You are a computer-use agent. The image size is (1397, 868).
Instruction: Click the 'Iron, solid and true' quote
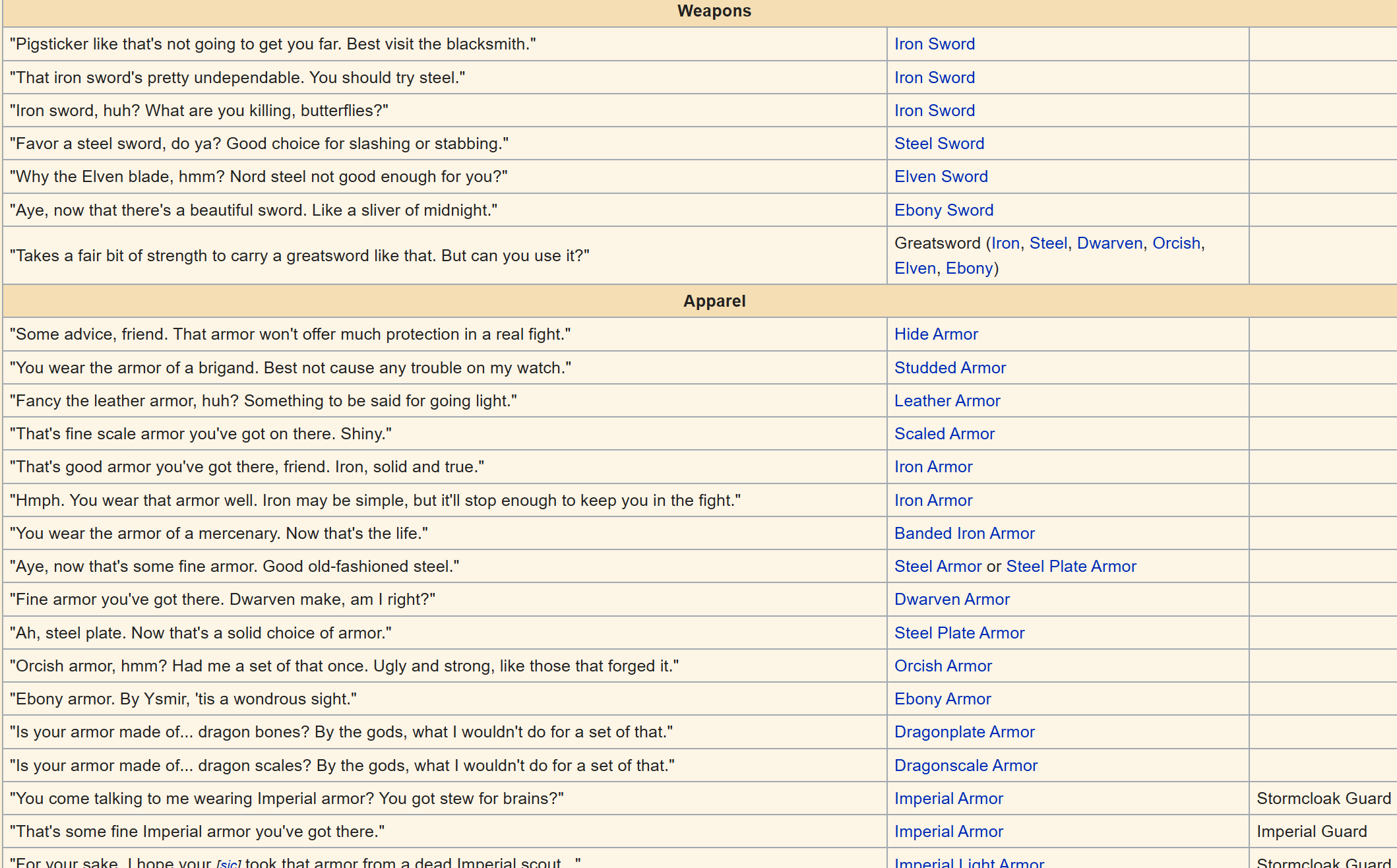(x=247, y=467)
